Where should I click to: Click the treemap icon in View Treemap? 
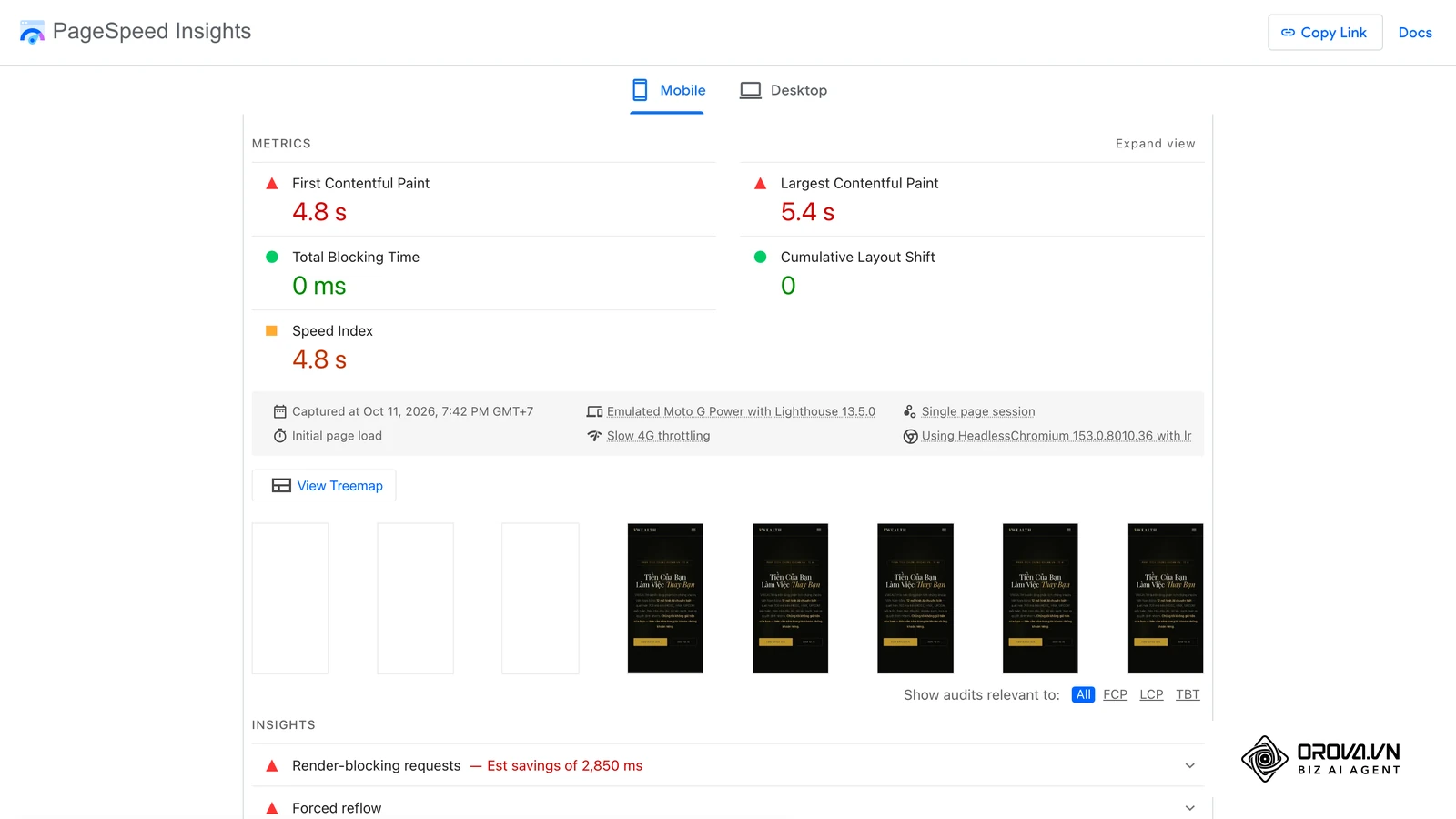(281, 486)
